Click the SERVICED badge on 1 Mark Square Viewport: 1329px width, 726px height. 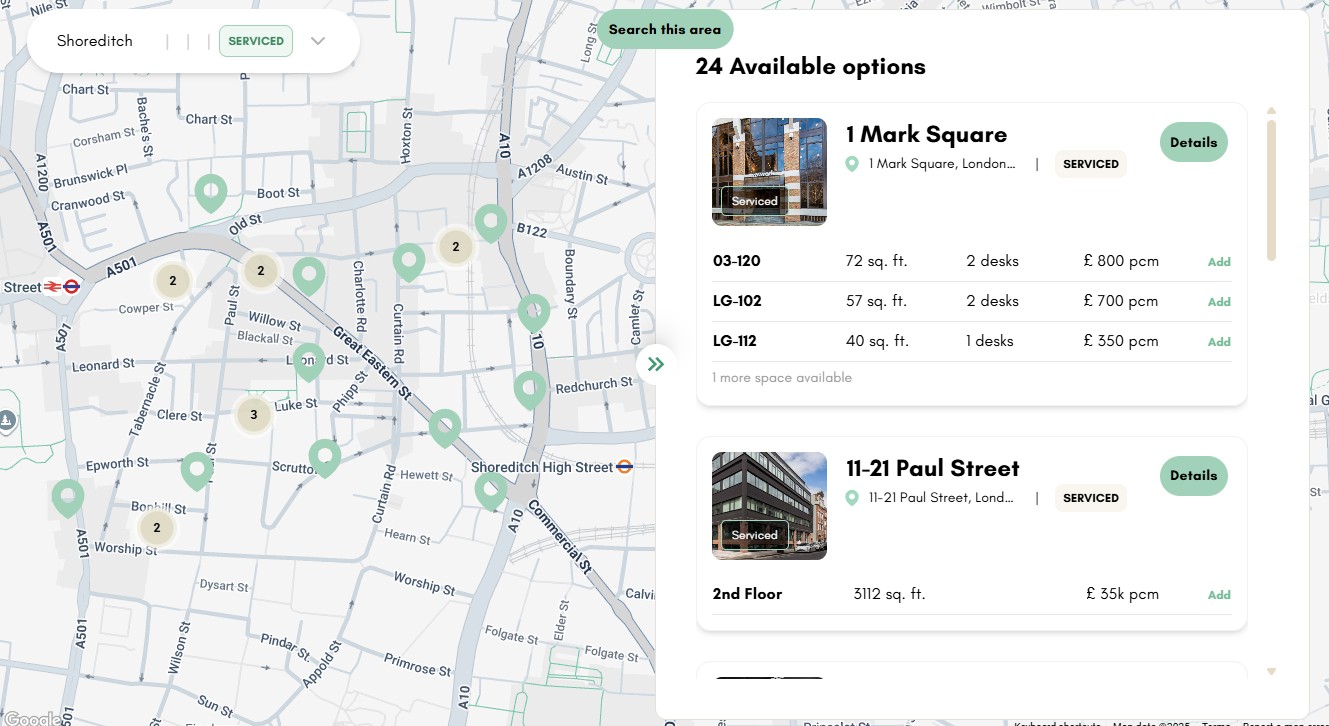coord(1091,164)
